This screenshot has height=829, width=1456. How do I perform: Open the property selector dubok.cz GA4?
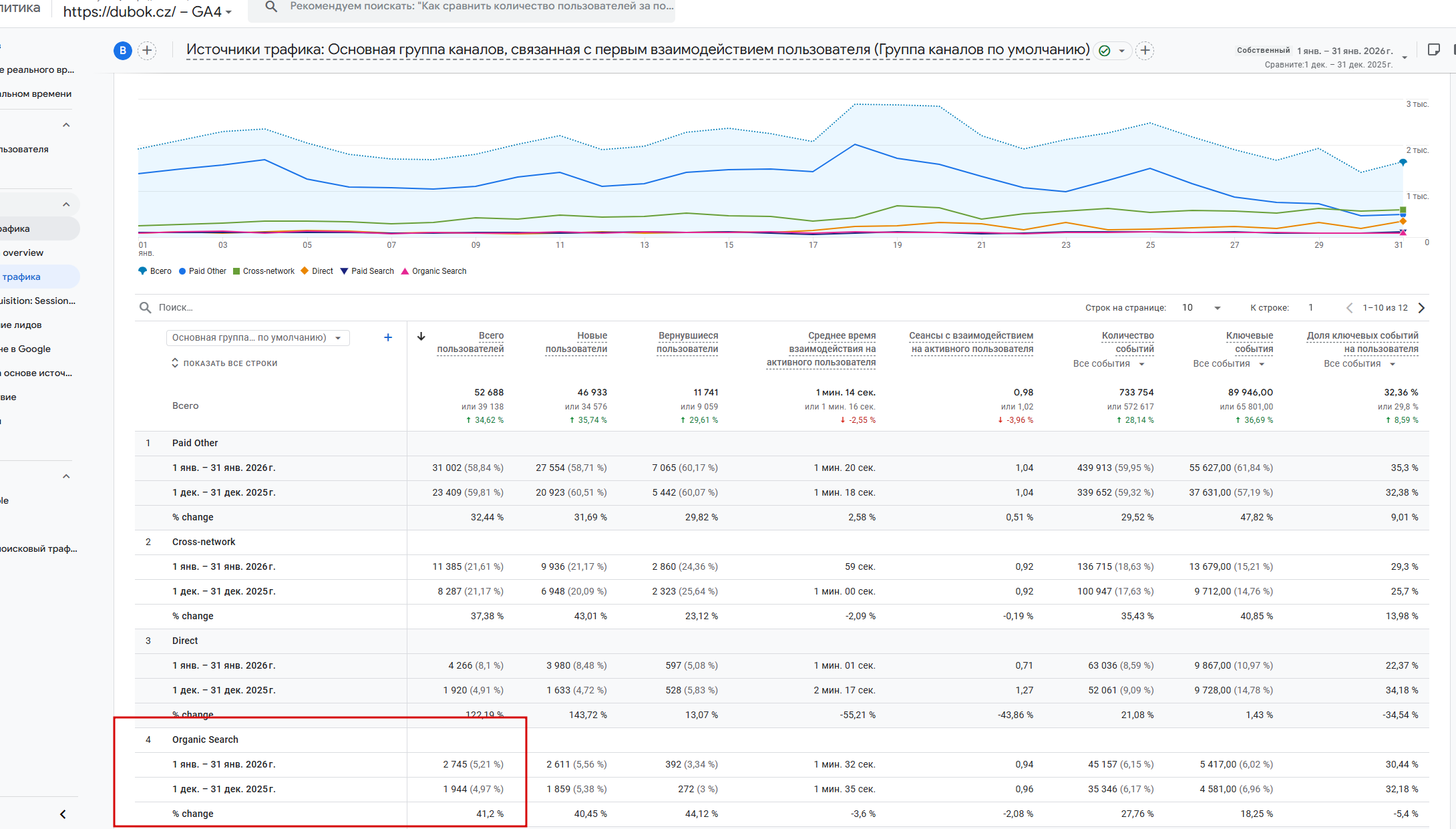[x=147, y=12]
